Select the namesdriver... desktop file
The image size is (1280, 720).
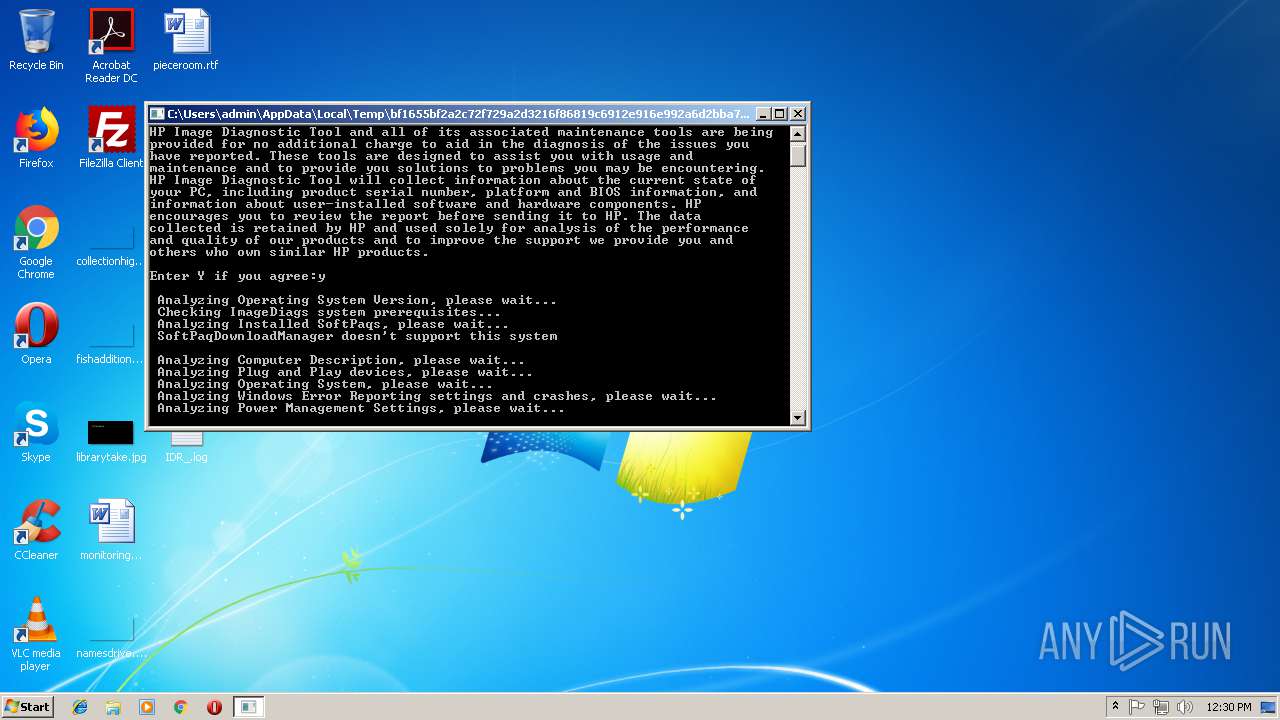tap(111, 636)
